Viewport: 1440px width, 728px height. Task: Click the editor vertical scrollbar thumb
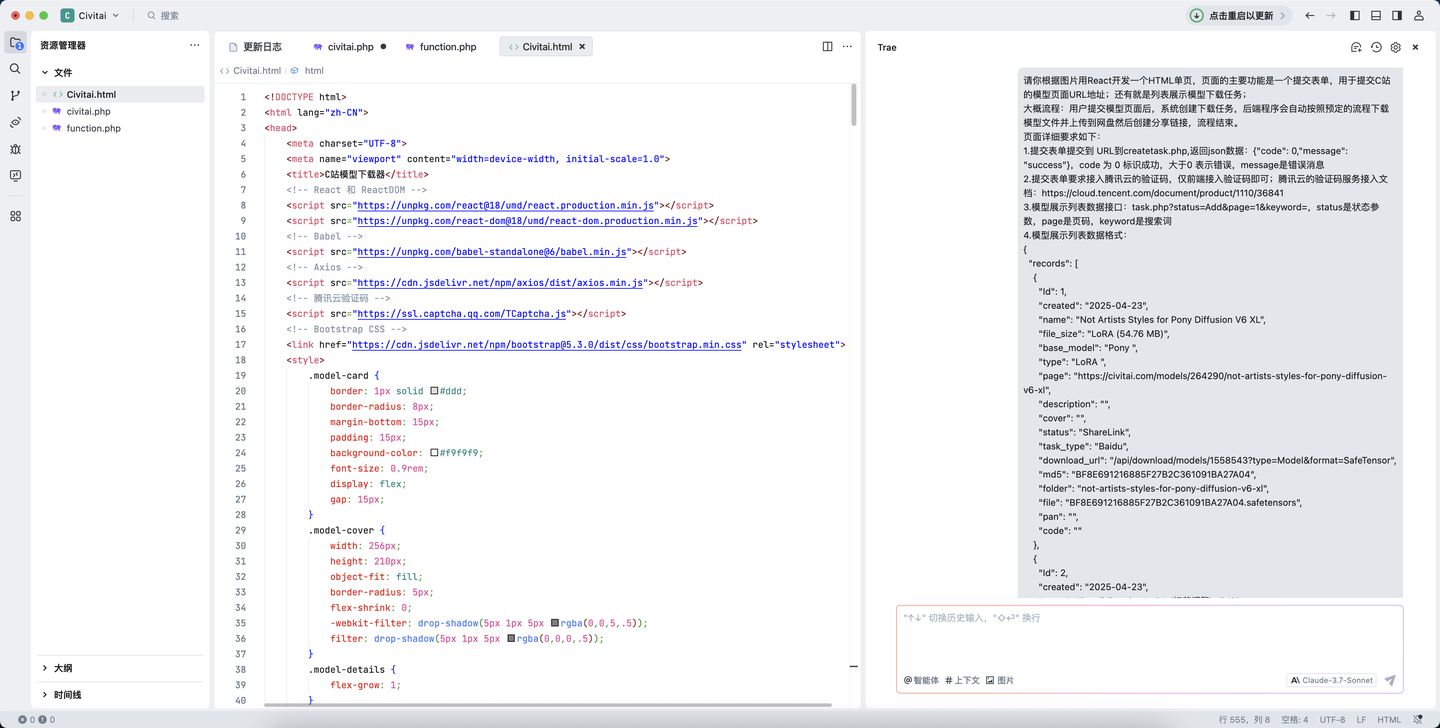[x=854, y=105]
